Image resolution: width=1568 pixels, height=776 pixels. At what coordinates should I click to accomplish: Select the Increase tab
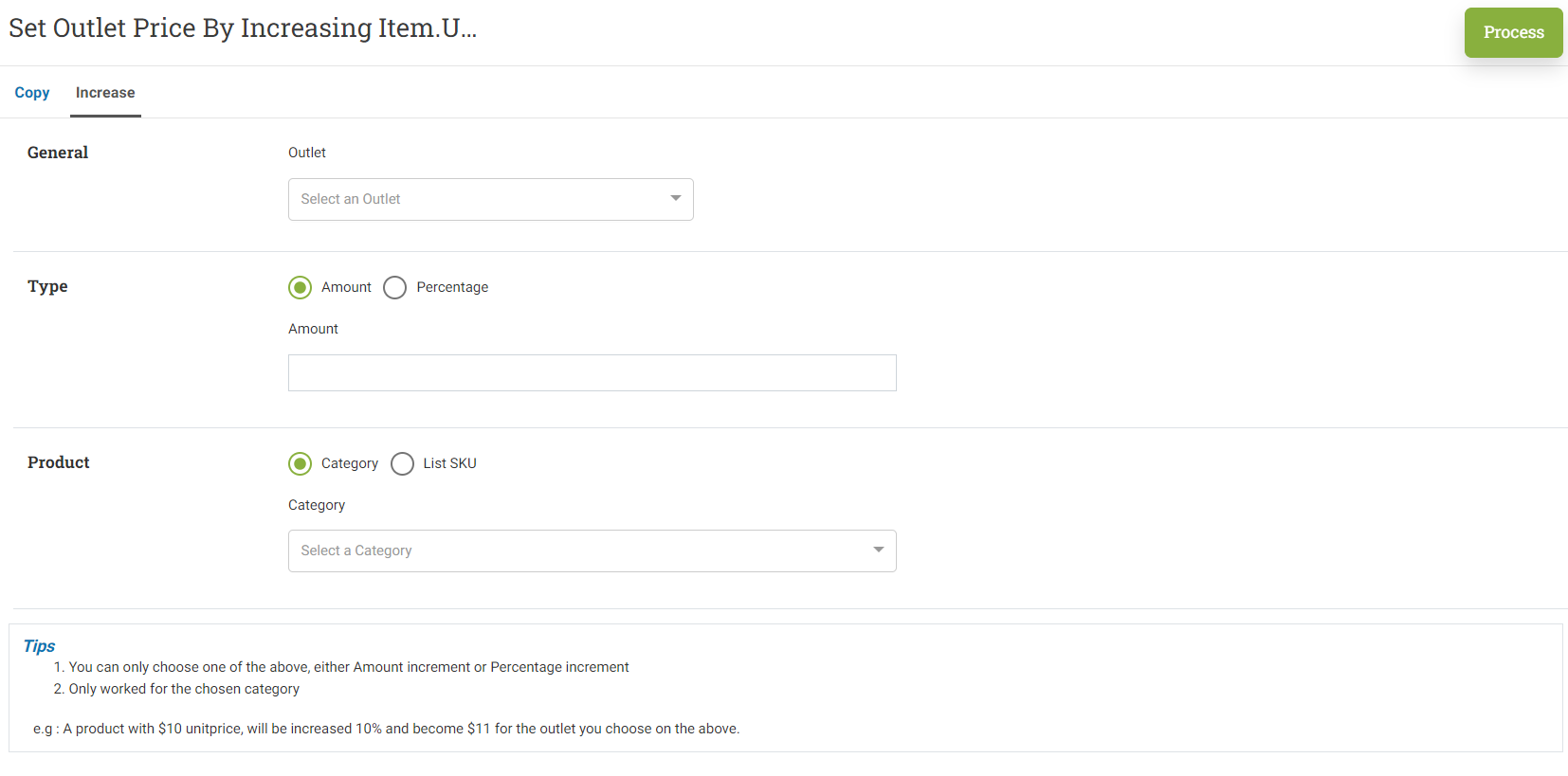tap(105, 93)
